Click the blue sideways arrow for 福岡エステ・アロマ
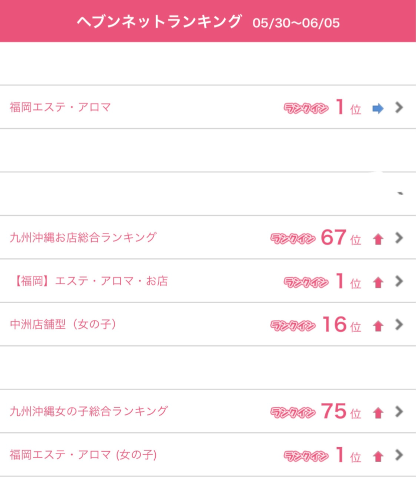 pyautogui.click(x=378, y=108)
